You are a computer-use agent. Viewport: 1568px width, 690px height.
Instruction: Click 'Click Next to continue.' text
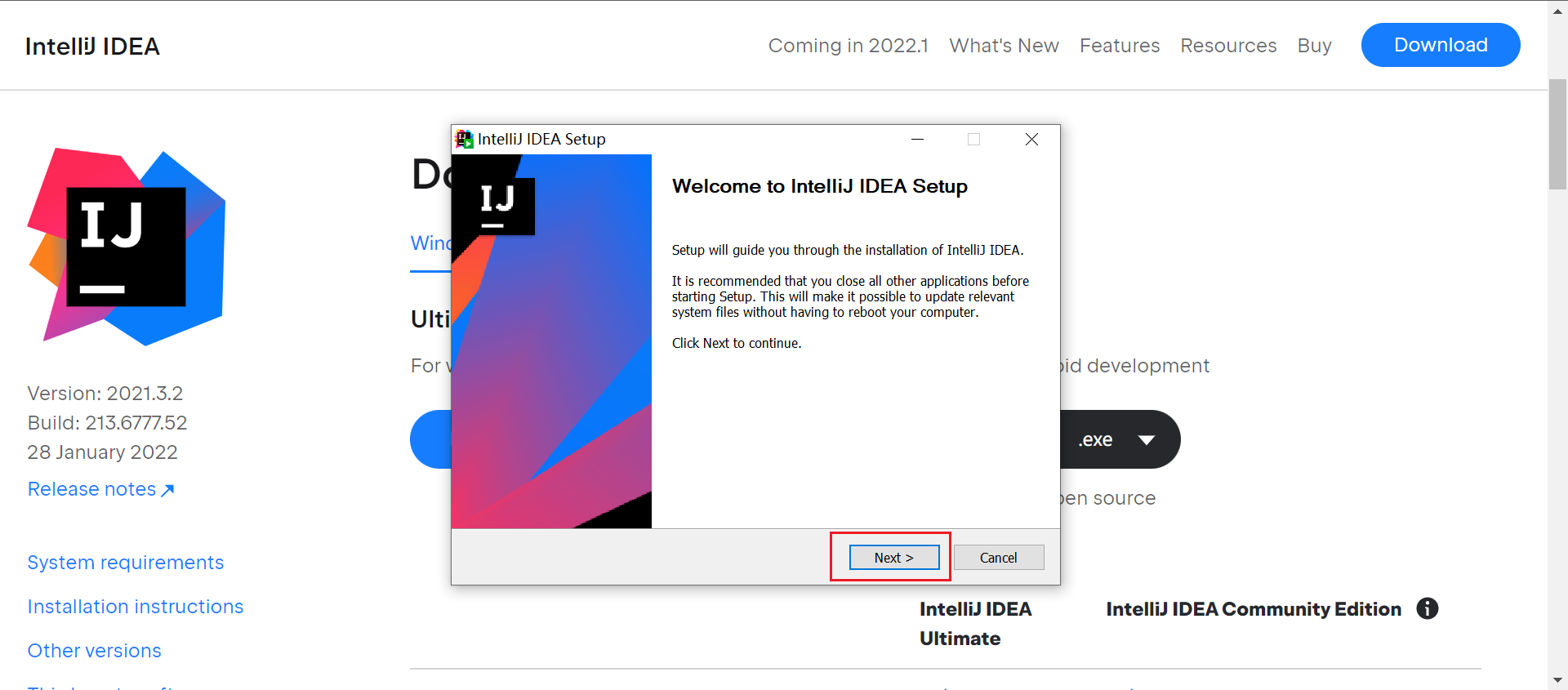coord(737,343)
